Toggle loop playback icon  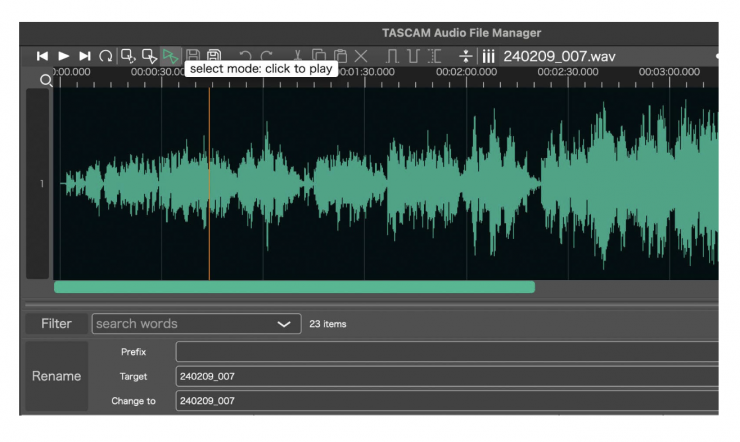106,56
